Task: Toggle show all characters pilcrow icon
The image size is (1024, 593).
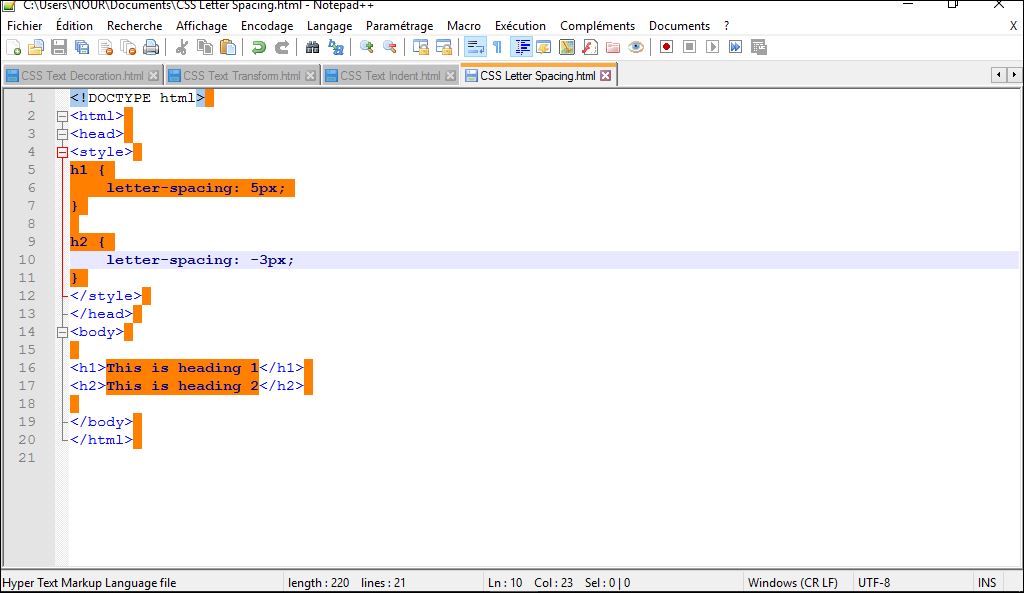Action: pos(498,47)
